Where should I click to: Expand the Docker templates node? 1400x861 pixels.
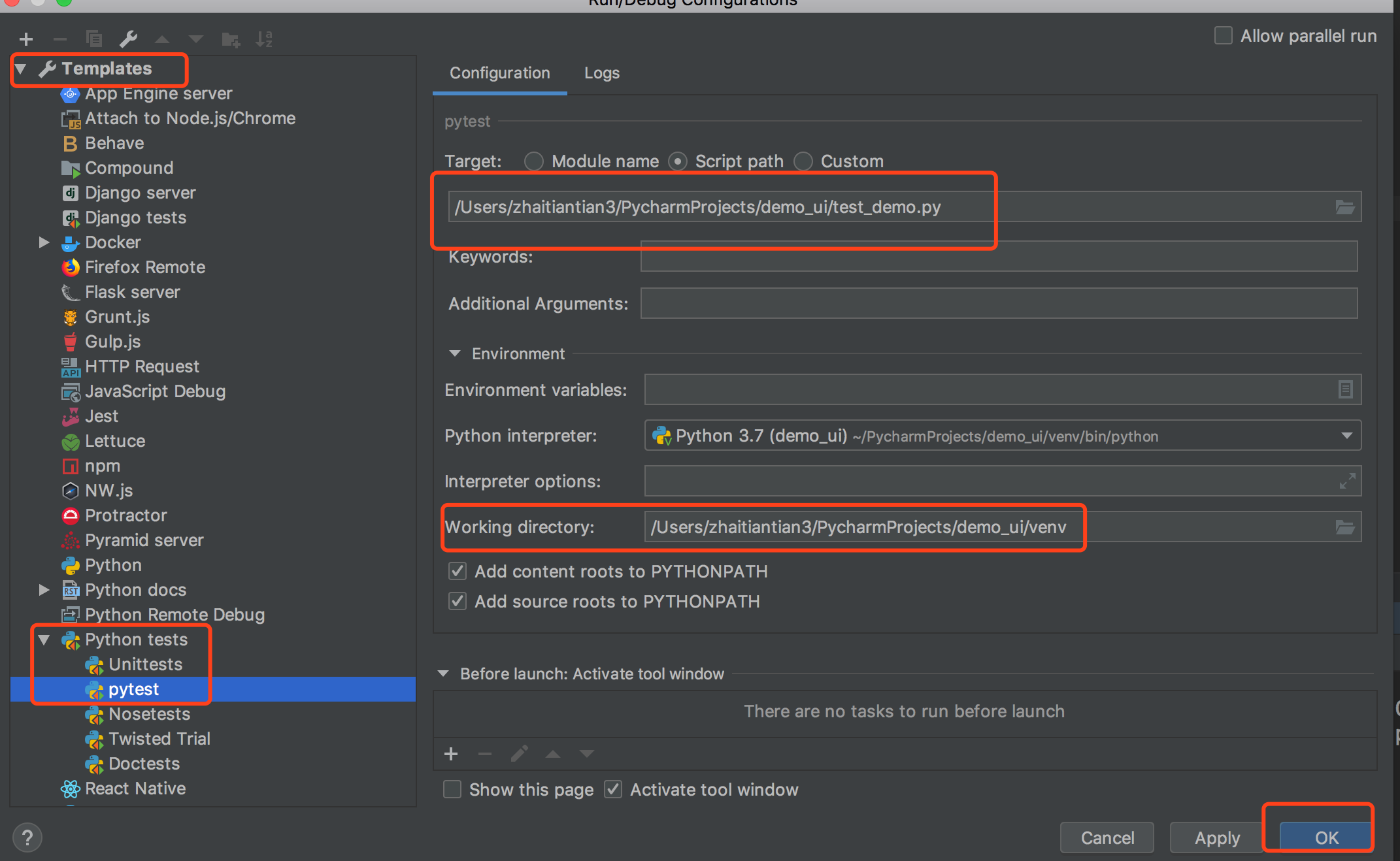(44, 242)
